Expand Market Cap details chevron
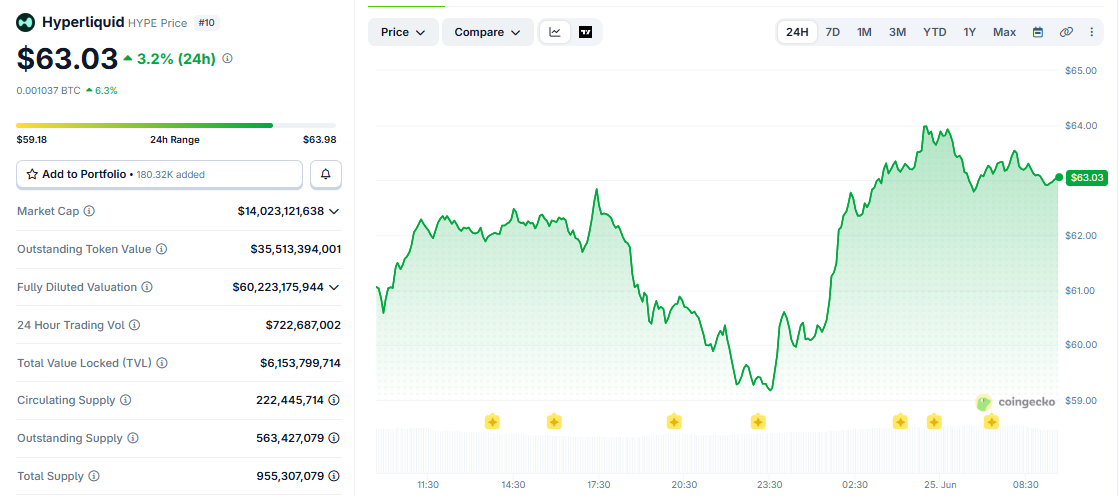Image resolution: width=1118 pixels, height=496 pixels. pyautogui.click(x=334, y=212)
